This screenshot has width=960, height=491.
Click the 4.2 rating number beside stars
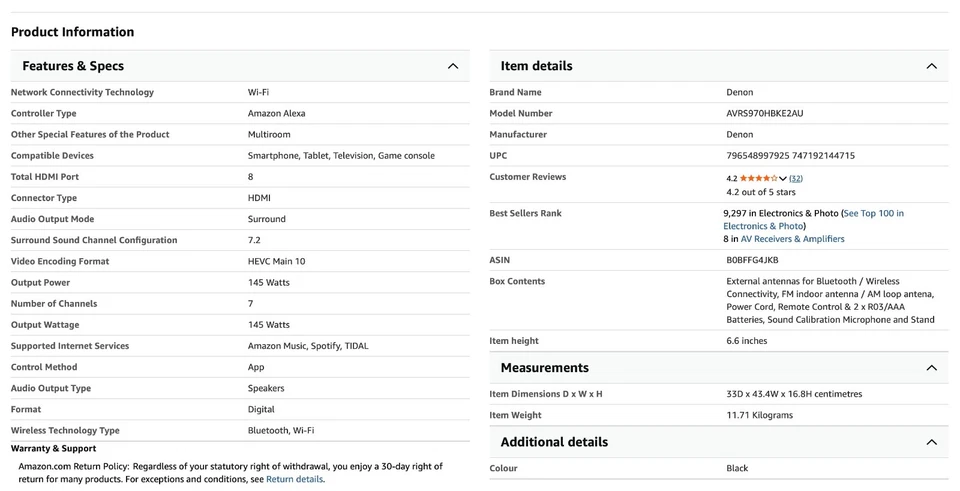pyautogui.click(x=732, y=178)
